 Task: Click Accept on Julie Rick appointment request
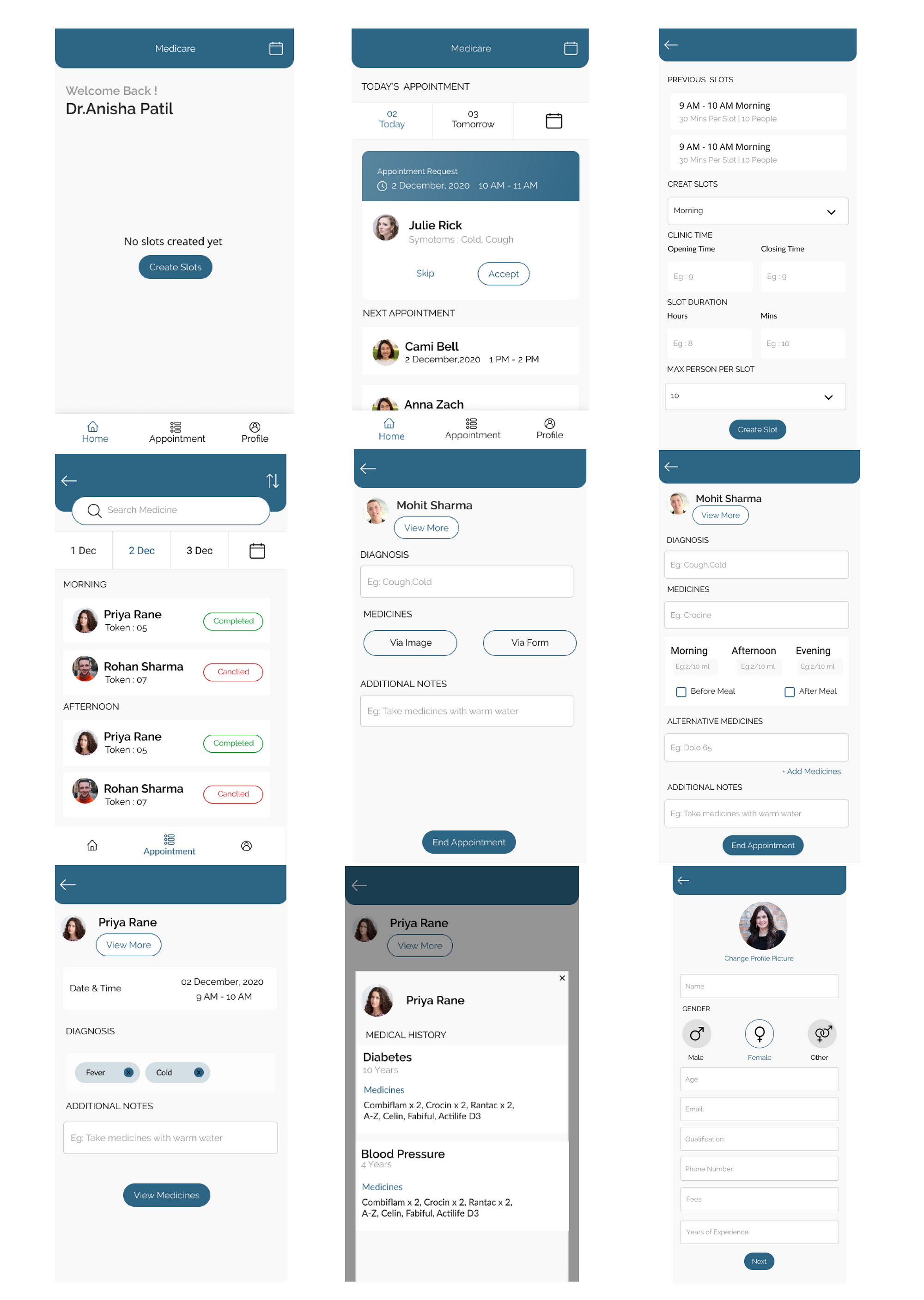point(502,273)
